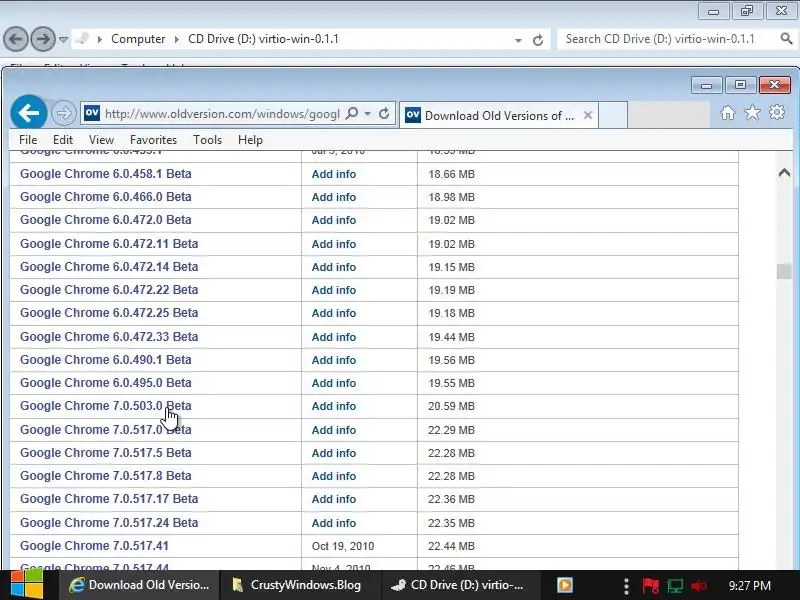
Task: Open Google Chrome 7.0.503.0 Beta link
Action: [106, 406]
